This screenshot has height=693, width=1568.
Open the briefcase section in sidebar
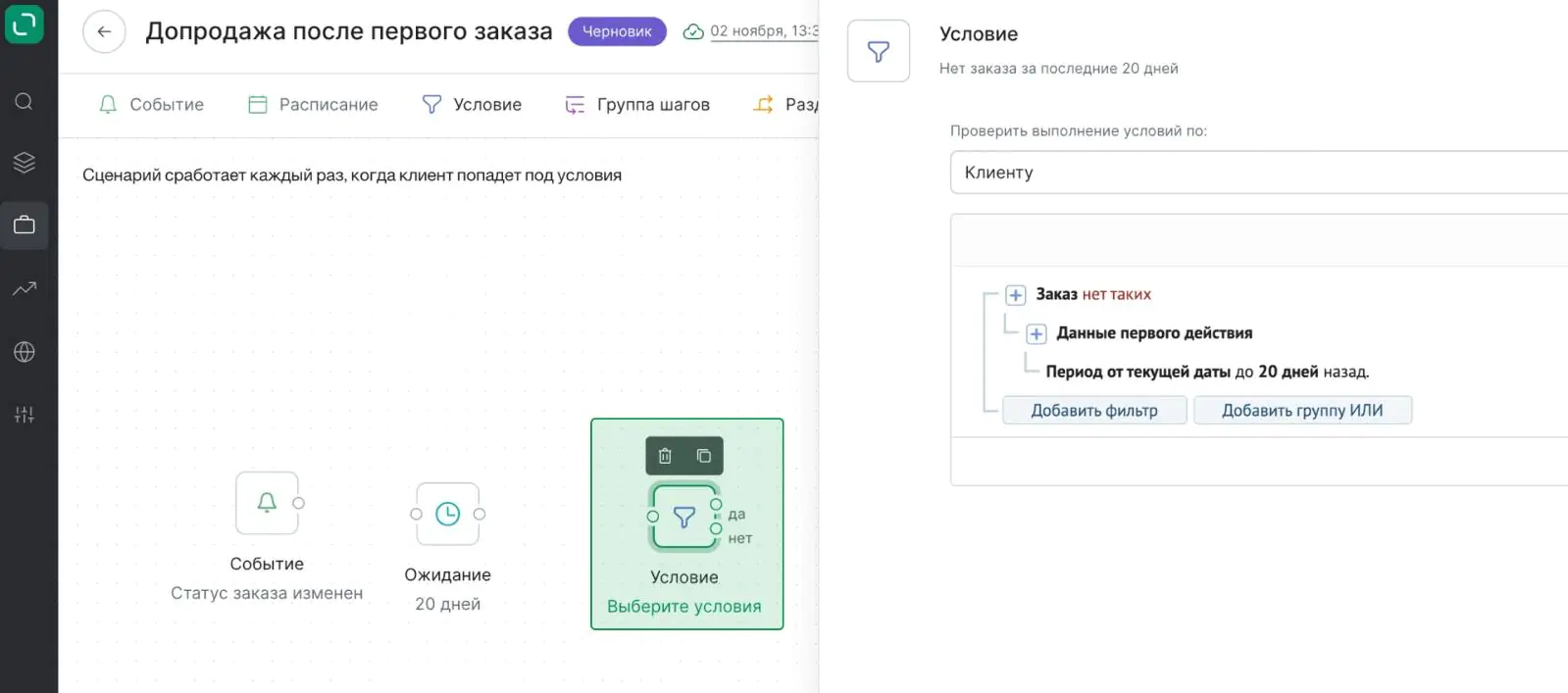click(25, 225)
